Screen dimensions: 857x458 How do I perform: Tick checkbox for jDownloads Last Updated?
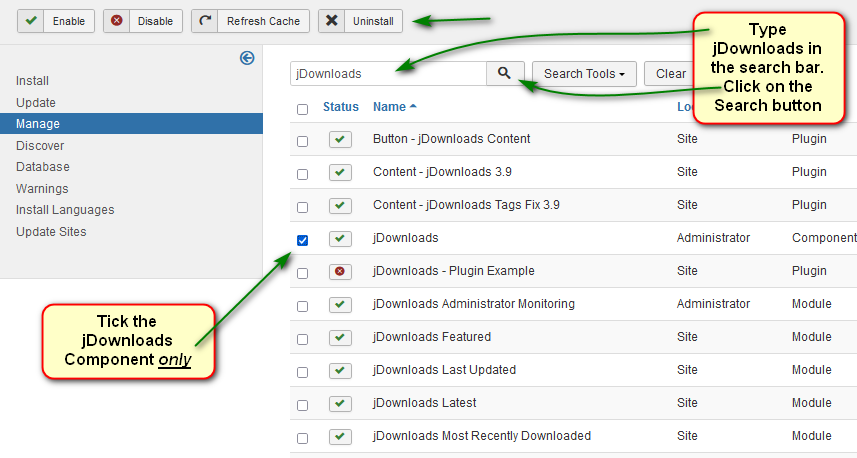[302, 372]
